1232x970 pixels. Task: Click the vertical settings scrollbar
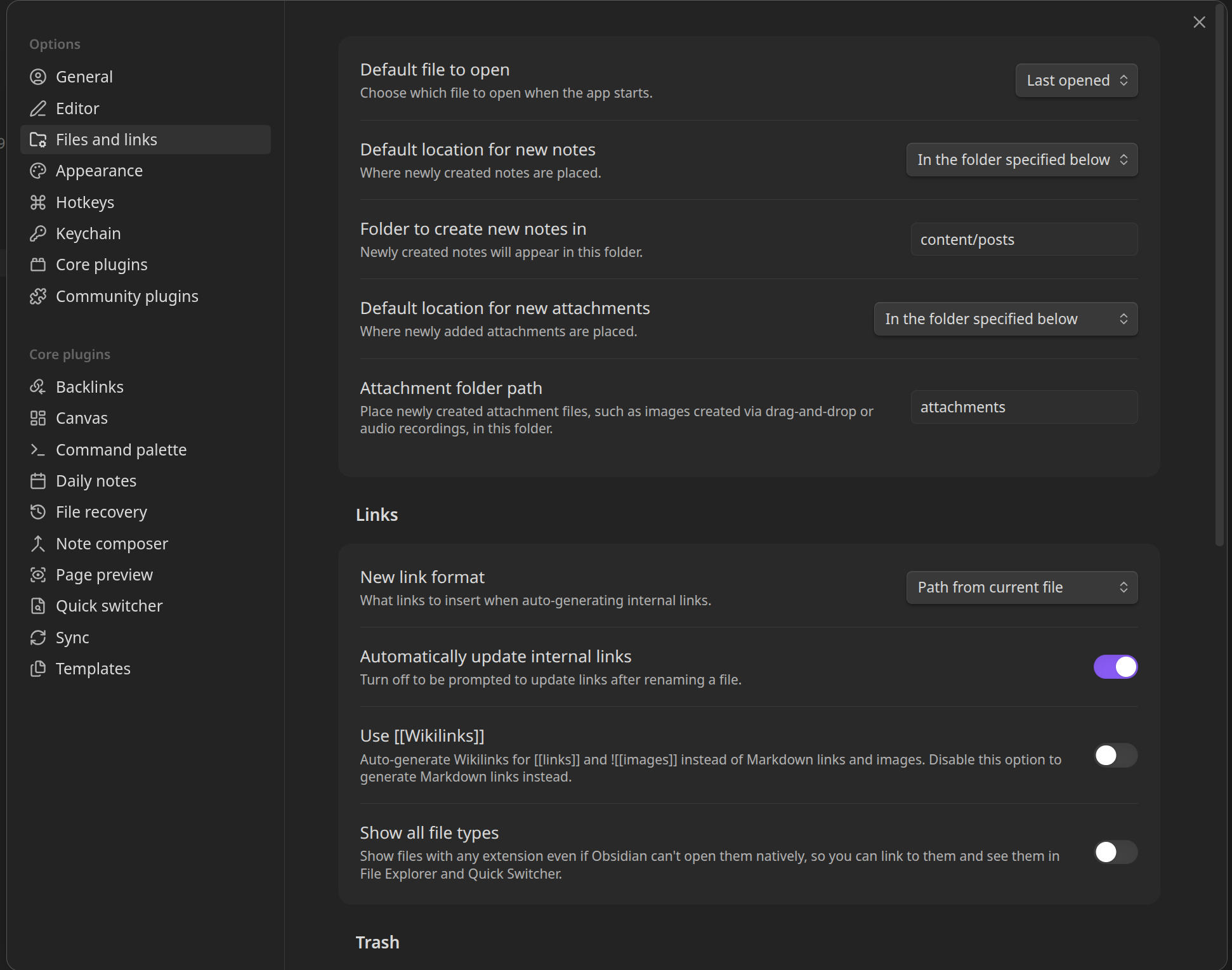1219,273
